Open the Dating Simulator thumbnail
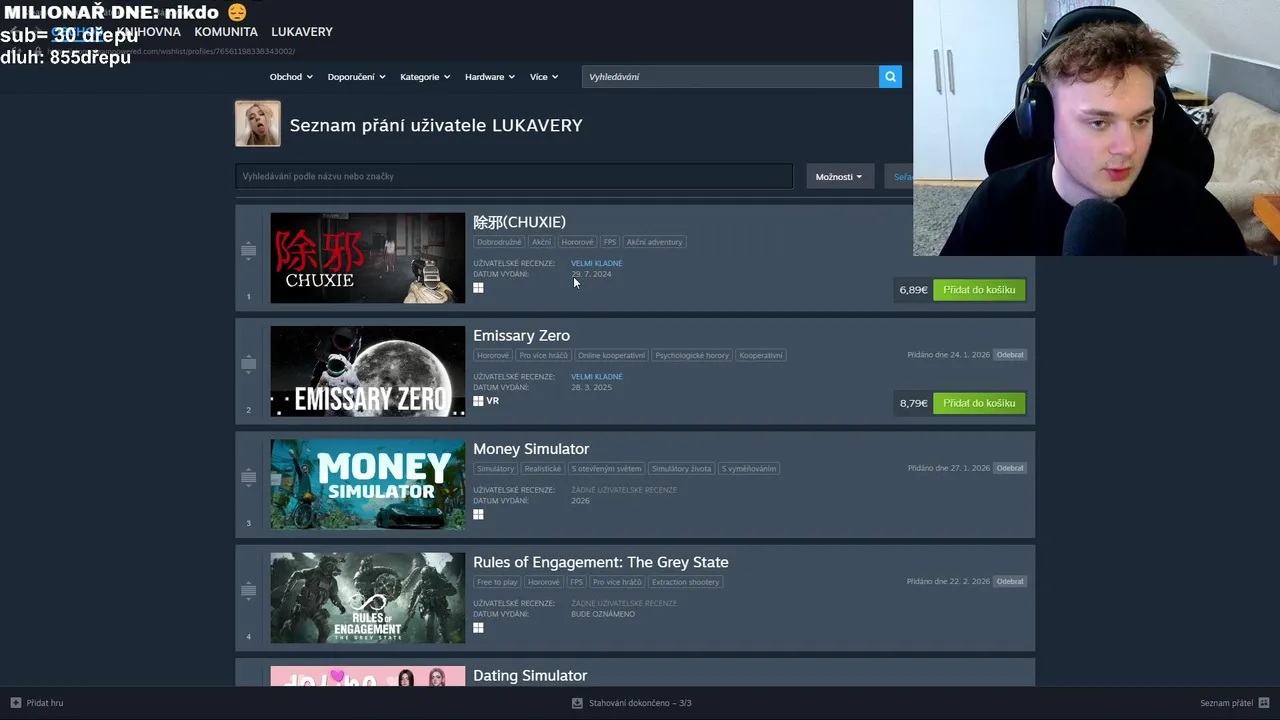The image size is (1280, 720). coord(368,676)
